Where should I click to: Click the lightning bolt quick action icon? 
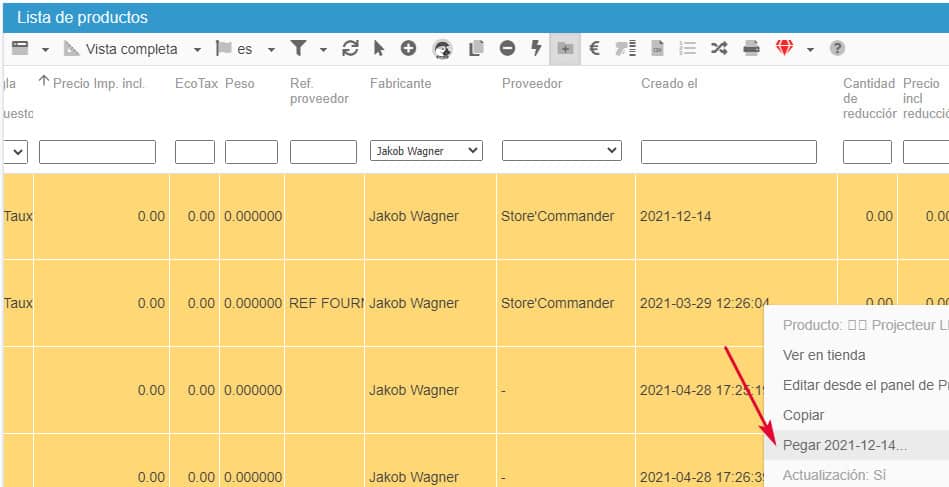pyautogui.click(x=536, y=48)
